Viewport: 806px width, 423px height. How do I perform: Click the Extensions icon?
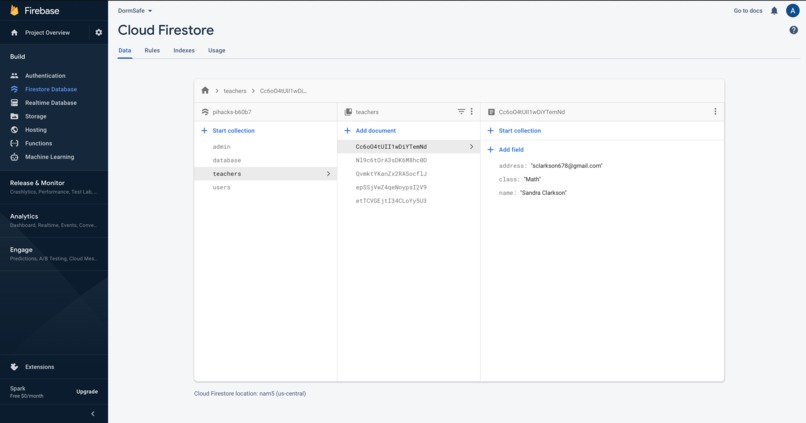14,367
